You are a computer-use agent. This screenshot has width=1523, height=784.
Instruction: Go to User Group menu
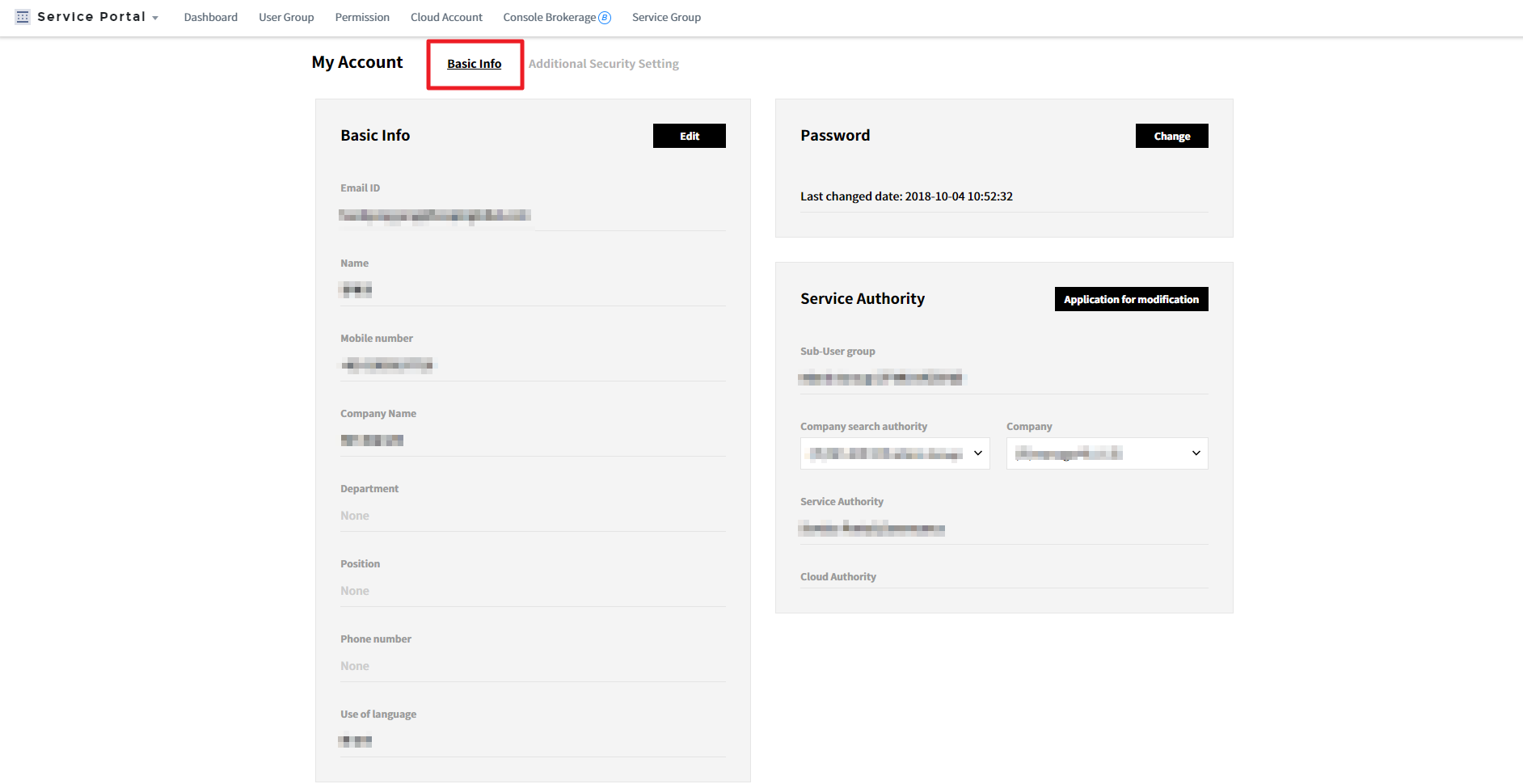(286, 17)
